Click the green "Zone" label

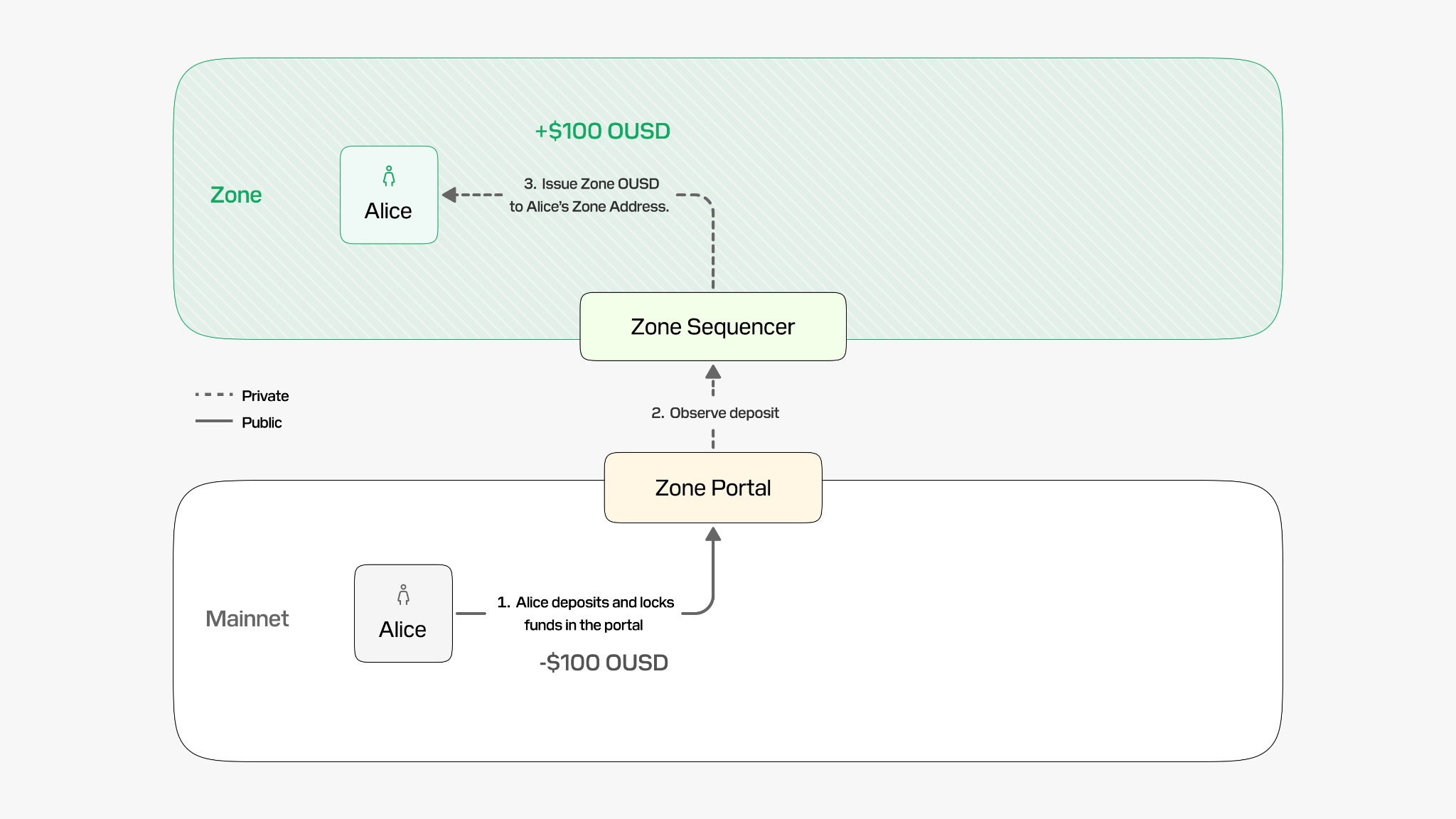[x=236, y=195]
